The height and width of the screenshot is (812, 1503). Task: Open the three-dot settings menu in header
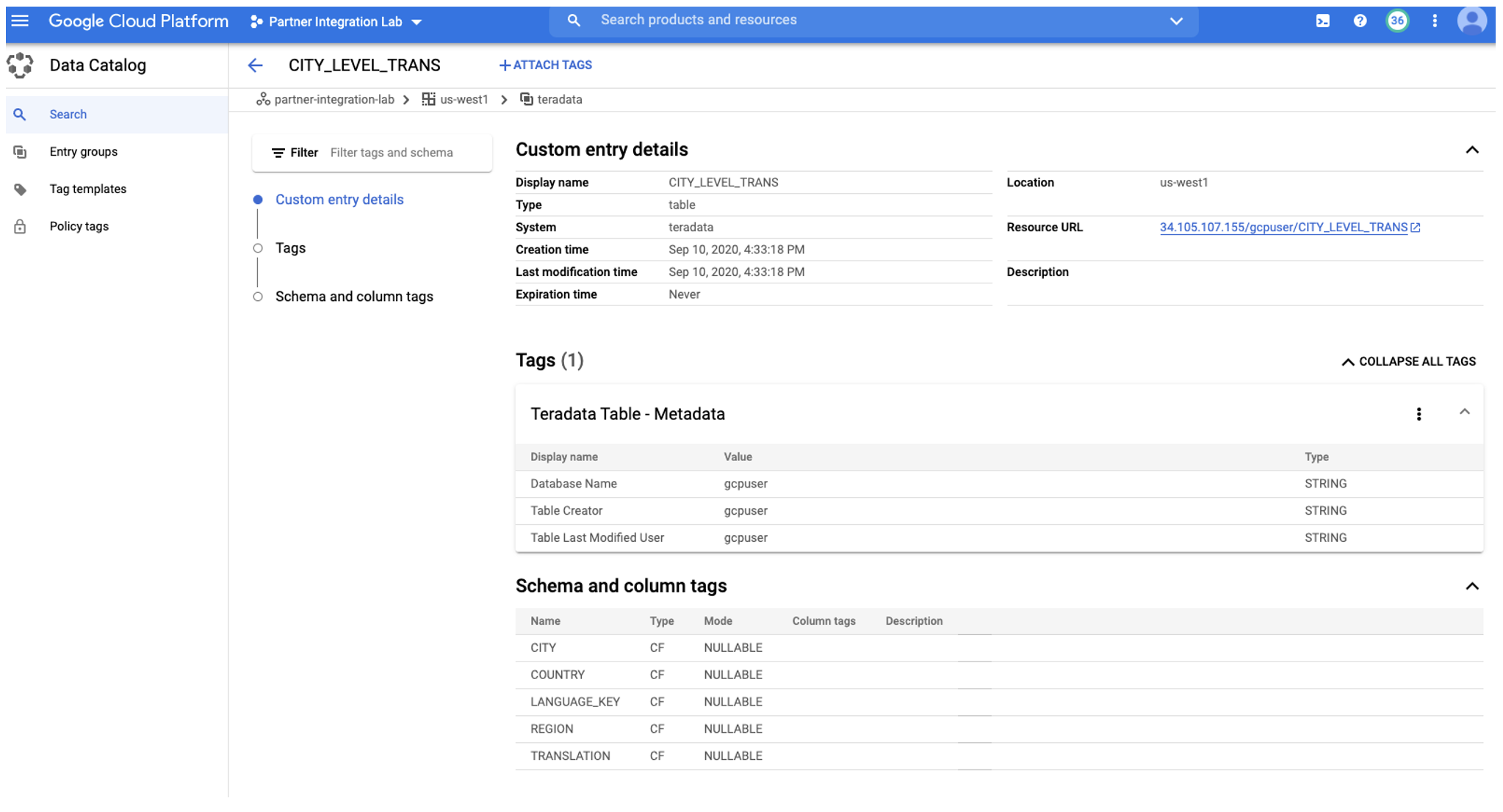1435,21
